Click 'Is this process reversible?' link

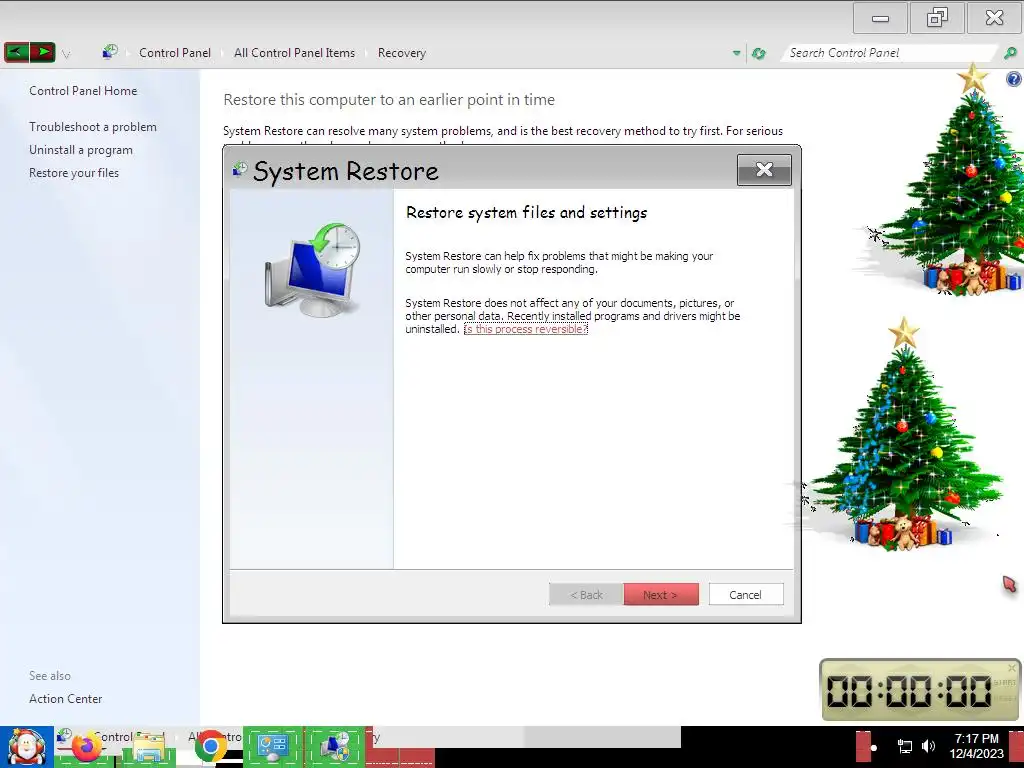pos(526,329)
